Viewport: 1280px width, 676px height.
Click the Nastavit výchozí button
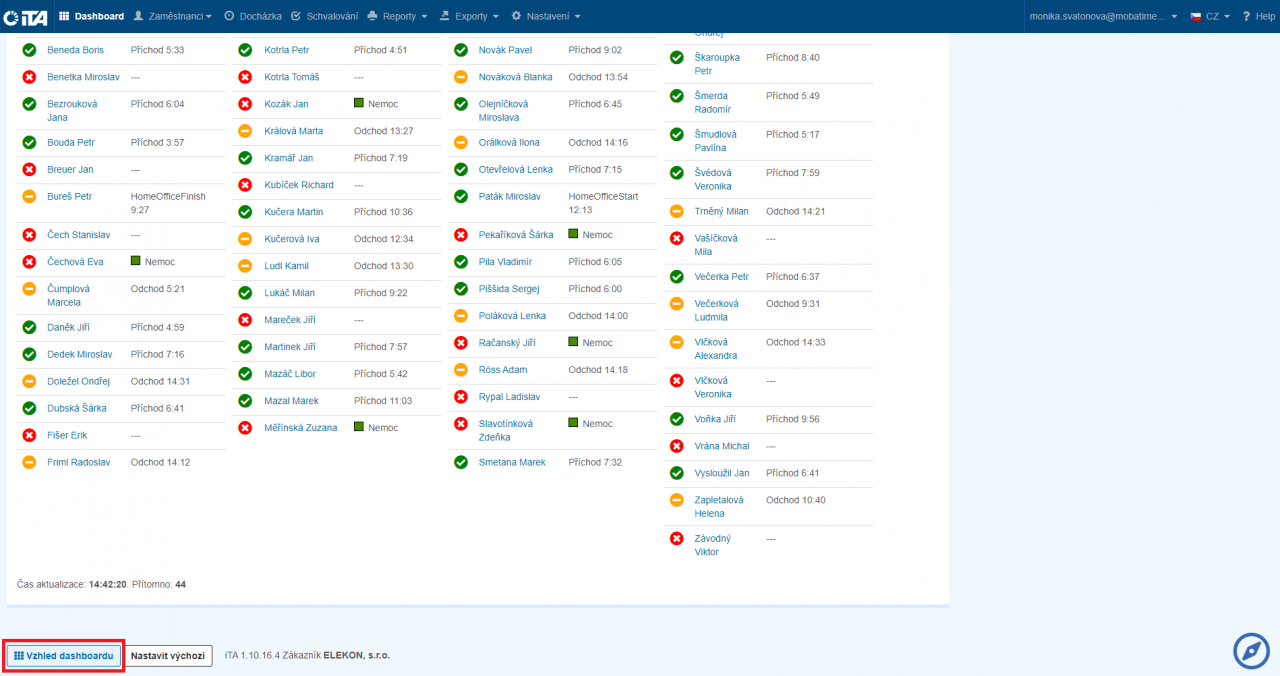(169, 656)
